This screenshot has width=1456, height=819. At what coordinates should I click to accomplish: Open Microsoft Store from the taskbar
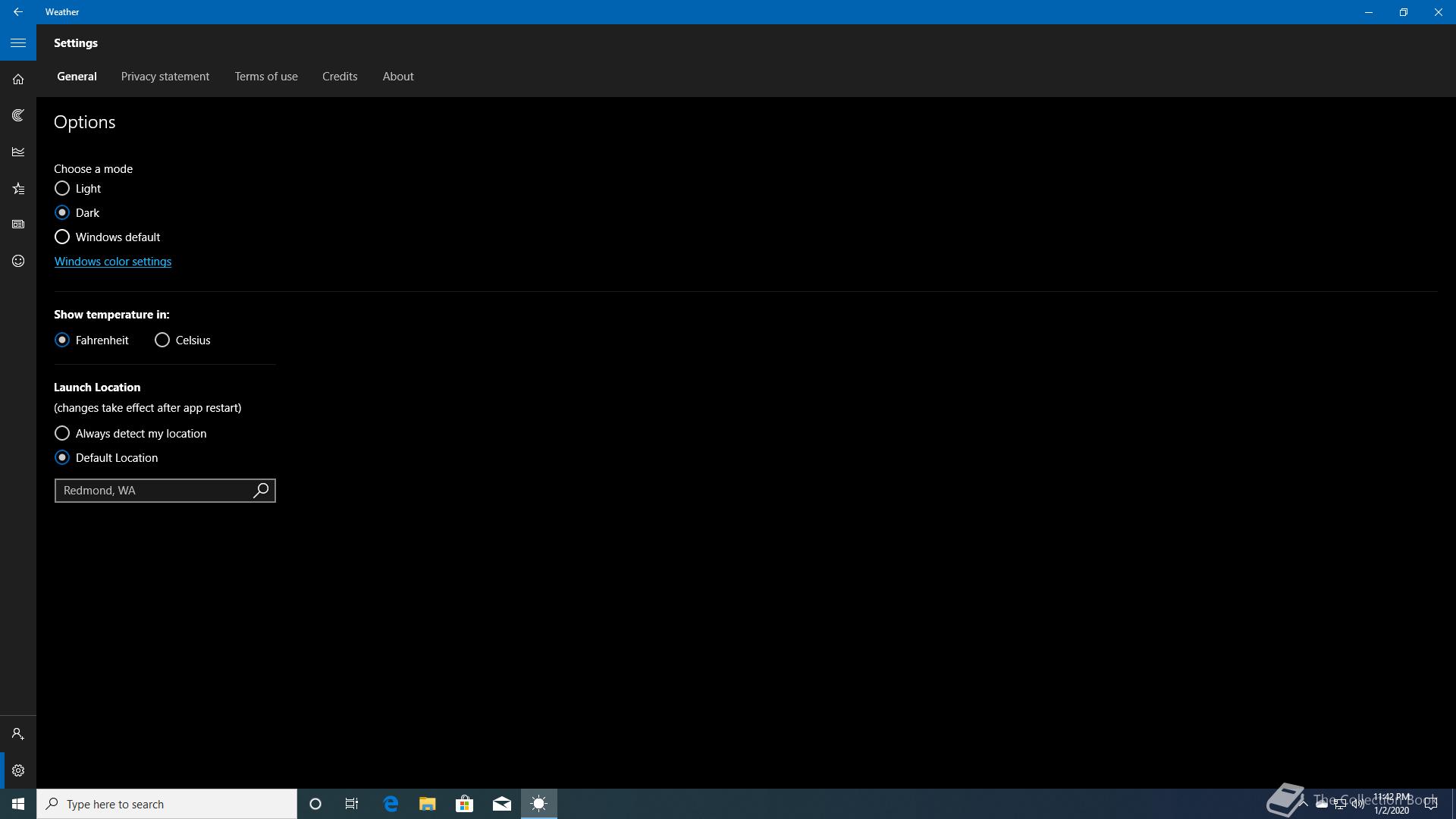pos(464,804)
